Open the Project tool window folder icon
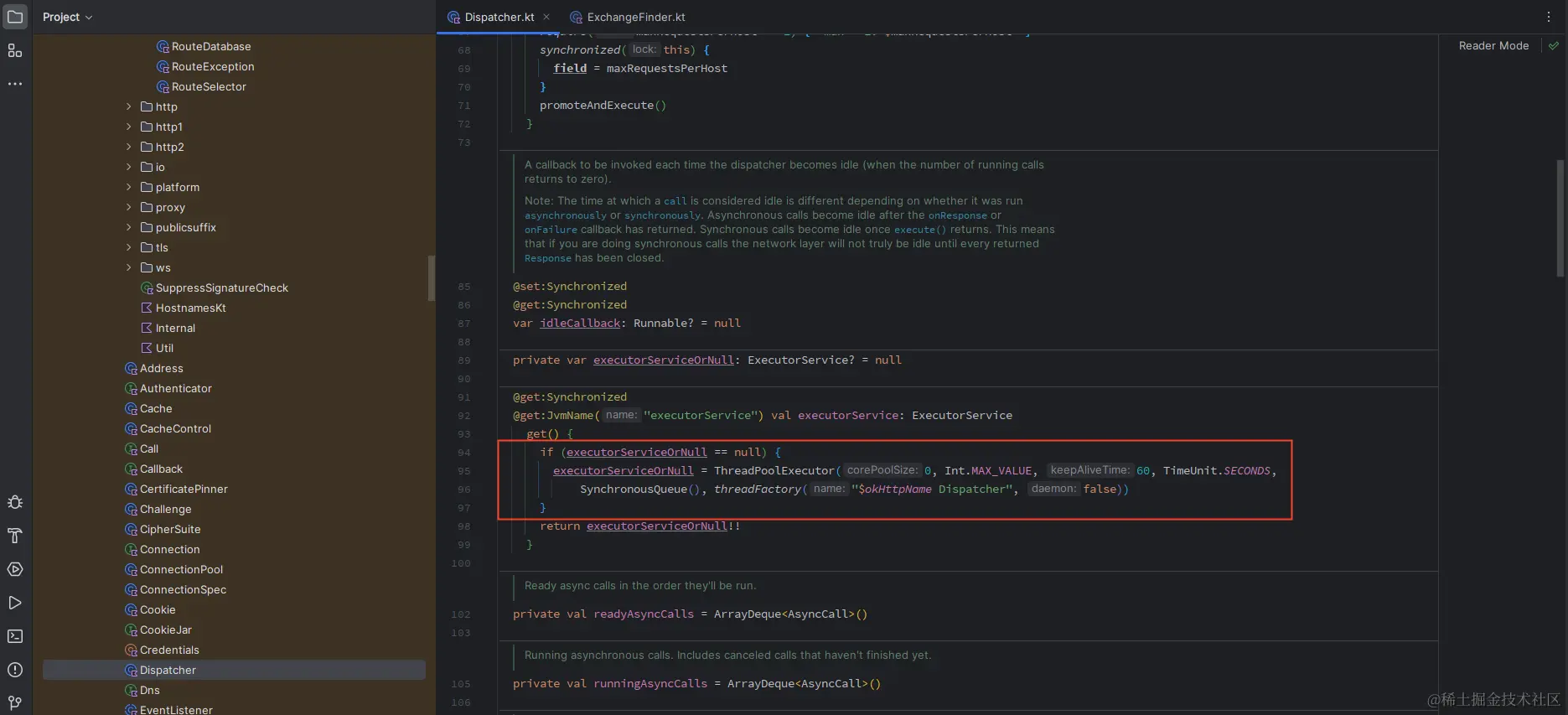Viewport: 1568px width, 715px height. [x=15, y=17]
